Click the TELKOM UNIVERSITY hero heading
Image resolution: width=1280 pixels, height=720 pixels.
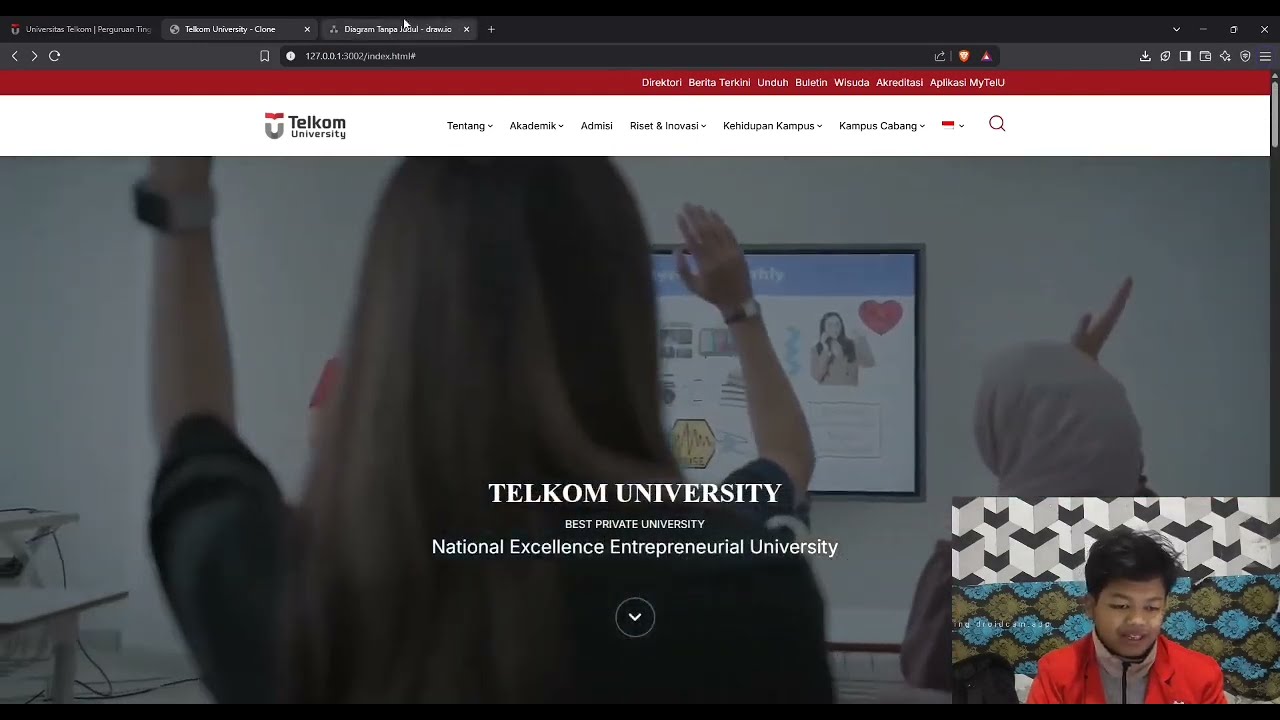click(x=635, y=493)
